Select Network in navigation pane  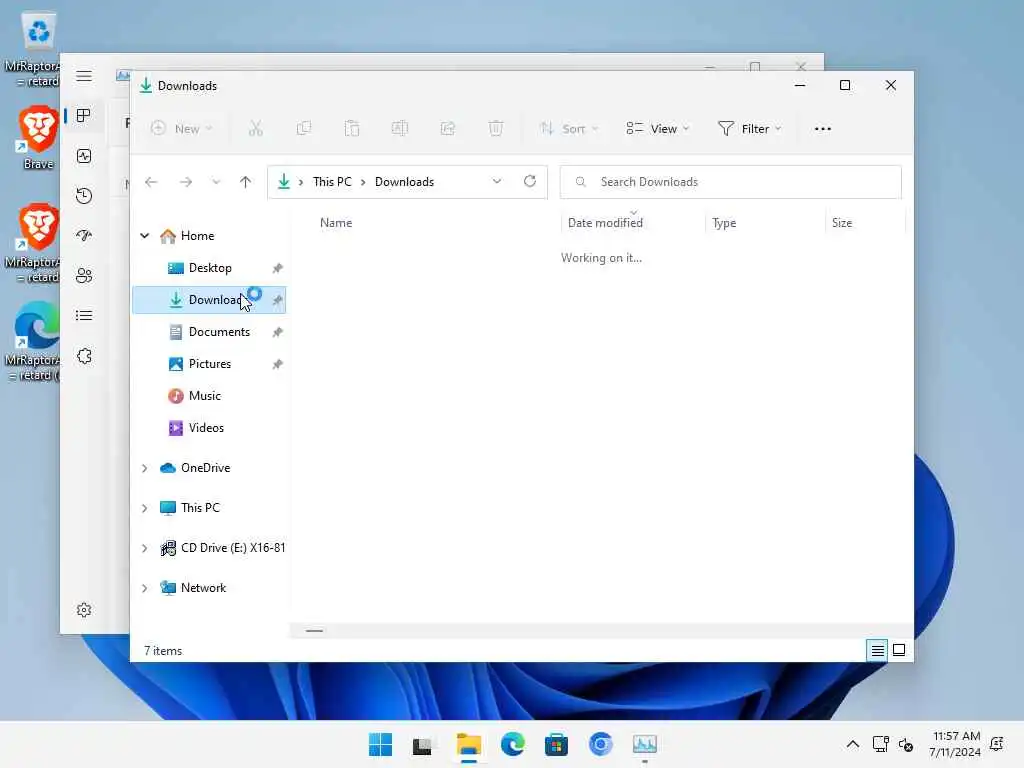click(x=209, y=588)
